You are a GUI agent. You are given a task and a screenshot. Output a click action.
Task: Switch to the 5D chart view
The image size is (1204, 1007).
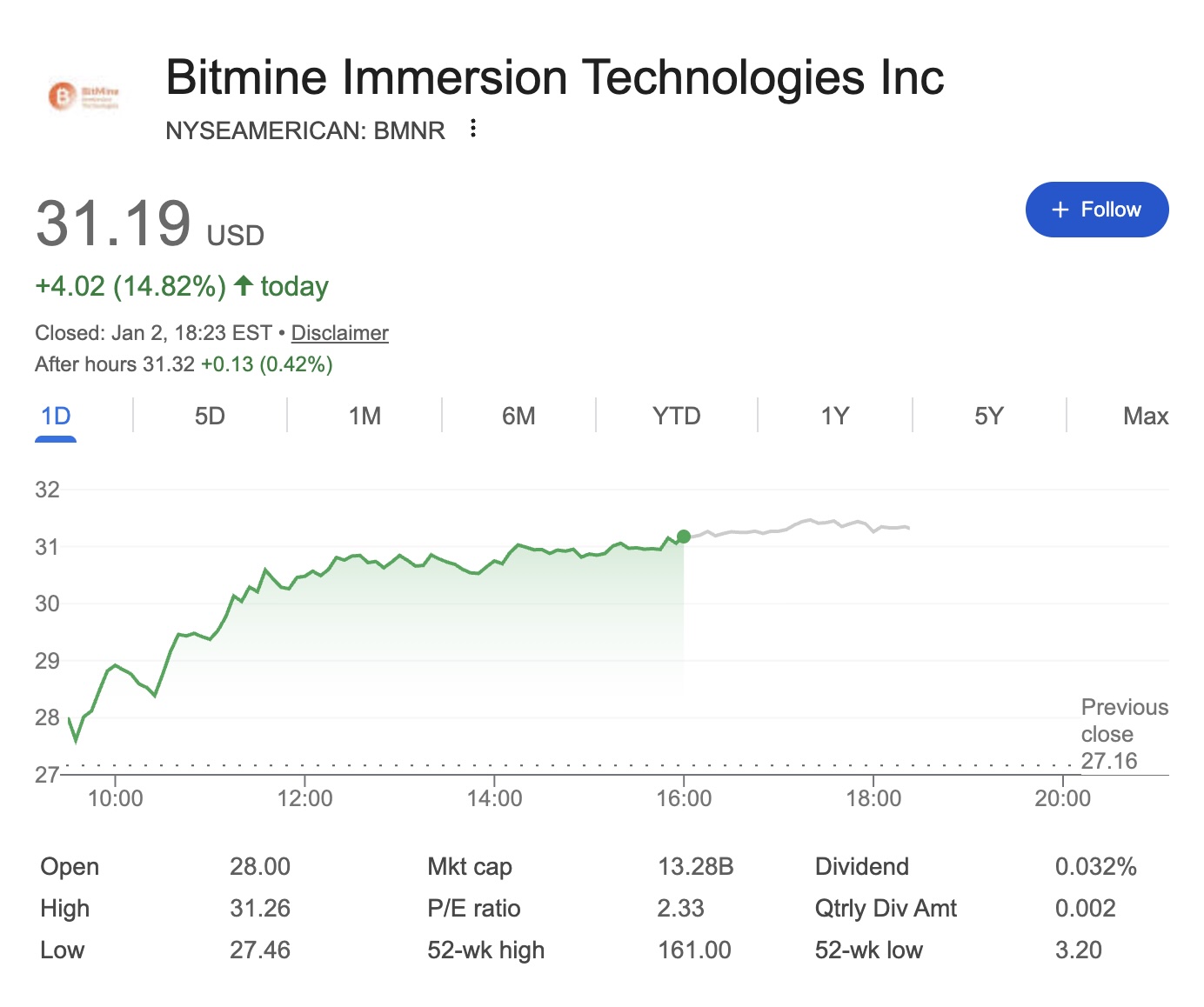pyautogui.click(x=207, y=416)
